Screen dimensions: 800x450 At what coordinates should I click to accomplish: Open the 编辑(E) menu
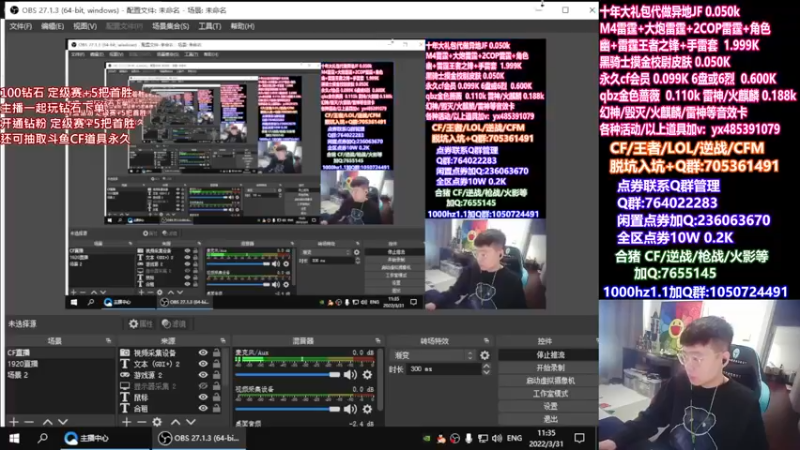(x=53, y=26)
